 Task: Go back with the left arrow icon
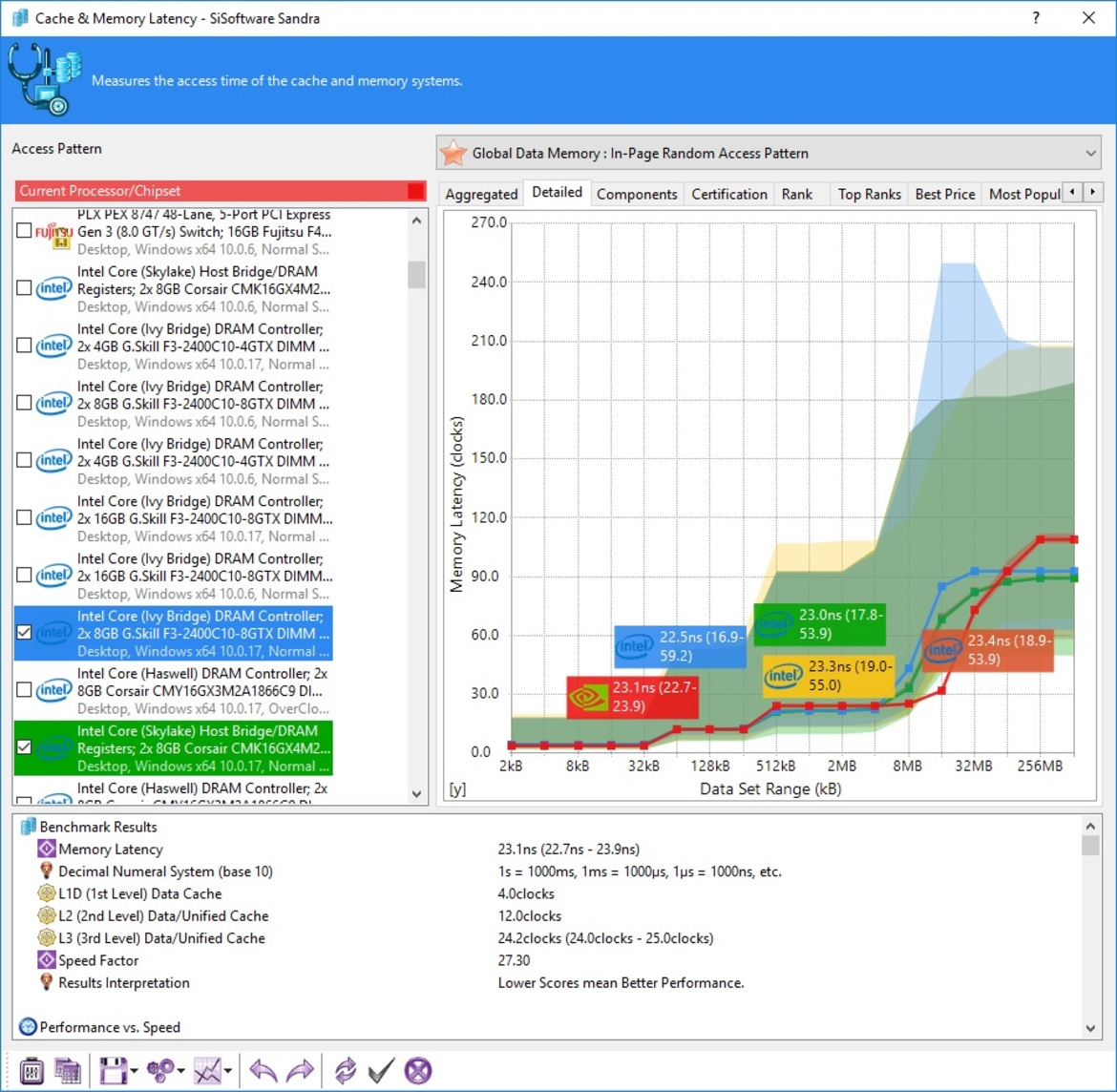[263, 1071]
